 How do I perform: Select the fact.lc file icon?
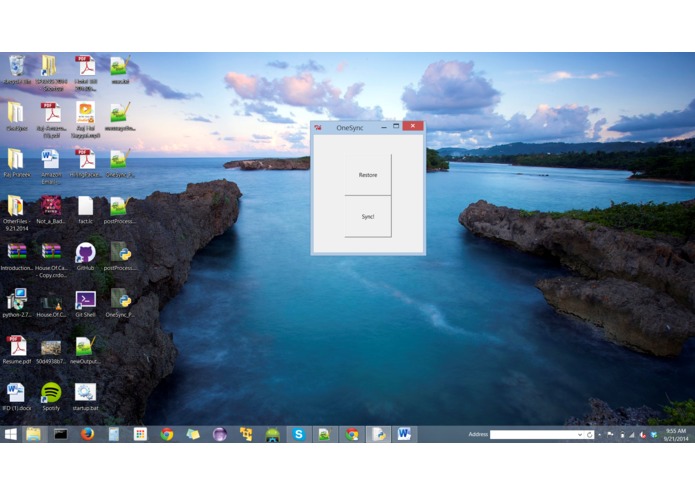85,210
